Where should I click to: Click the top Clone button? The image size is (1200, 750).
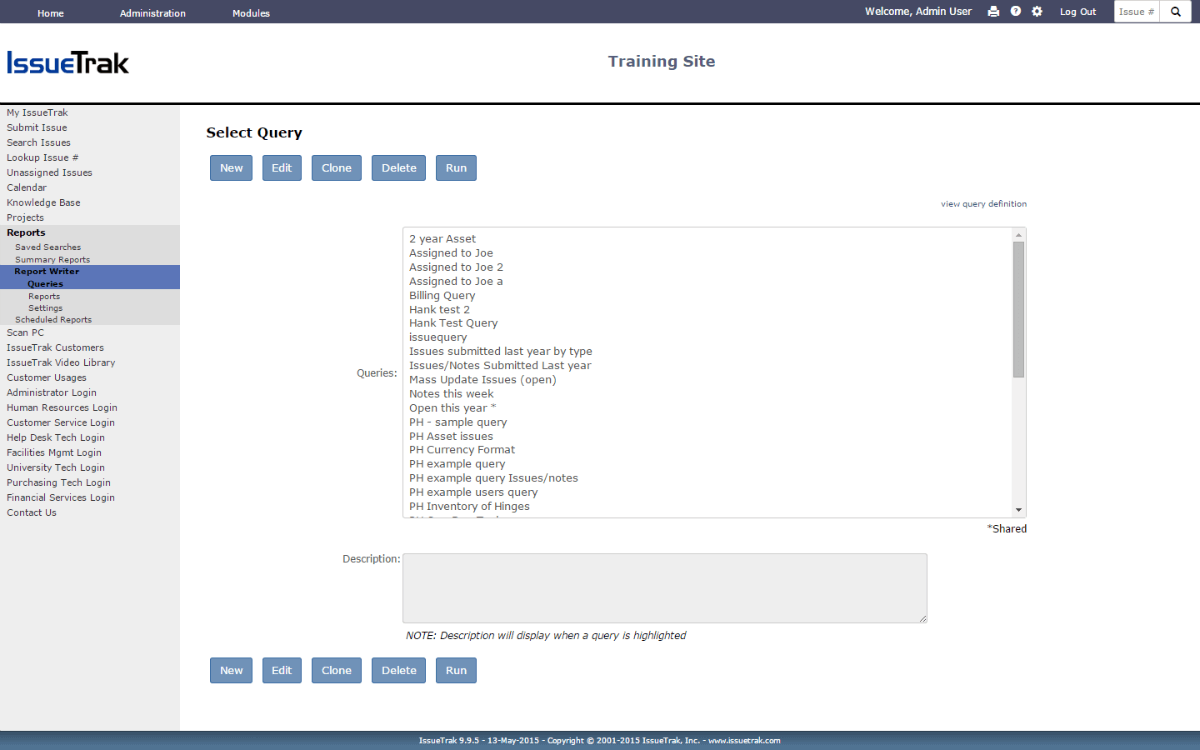tap(337, 168)
